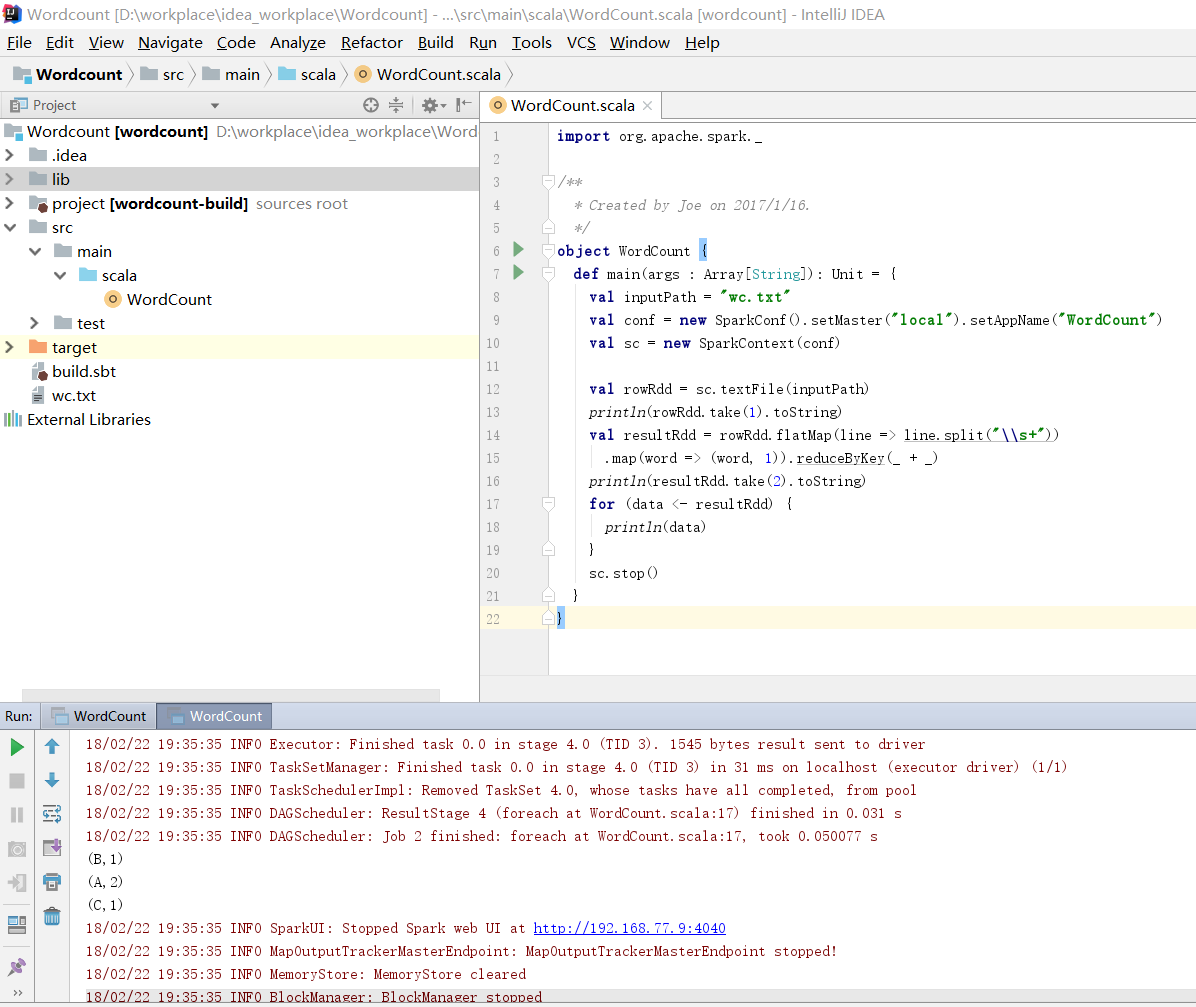
Task: Click the Up the stack trace arrow
Action: tap(52, 746)
